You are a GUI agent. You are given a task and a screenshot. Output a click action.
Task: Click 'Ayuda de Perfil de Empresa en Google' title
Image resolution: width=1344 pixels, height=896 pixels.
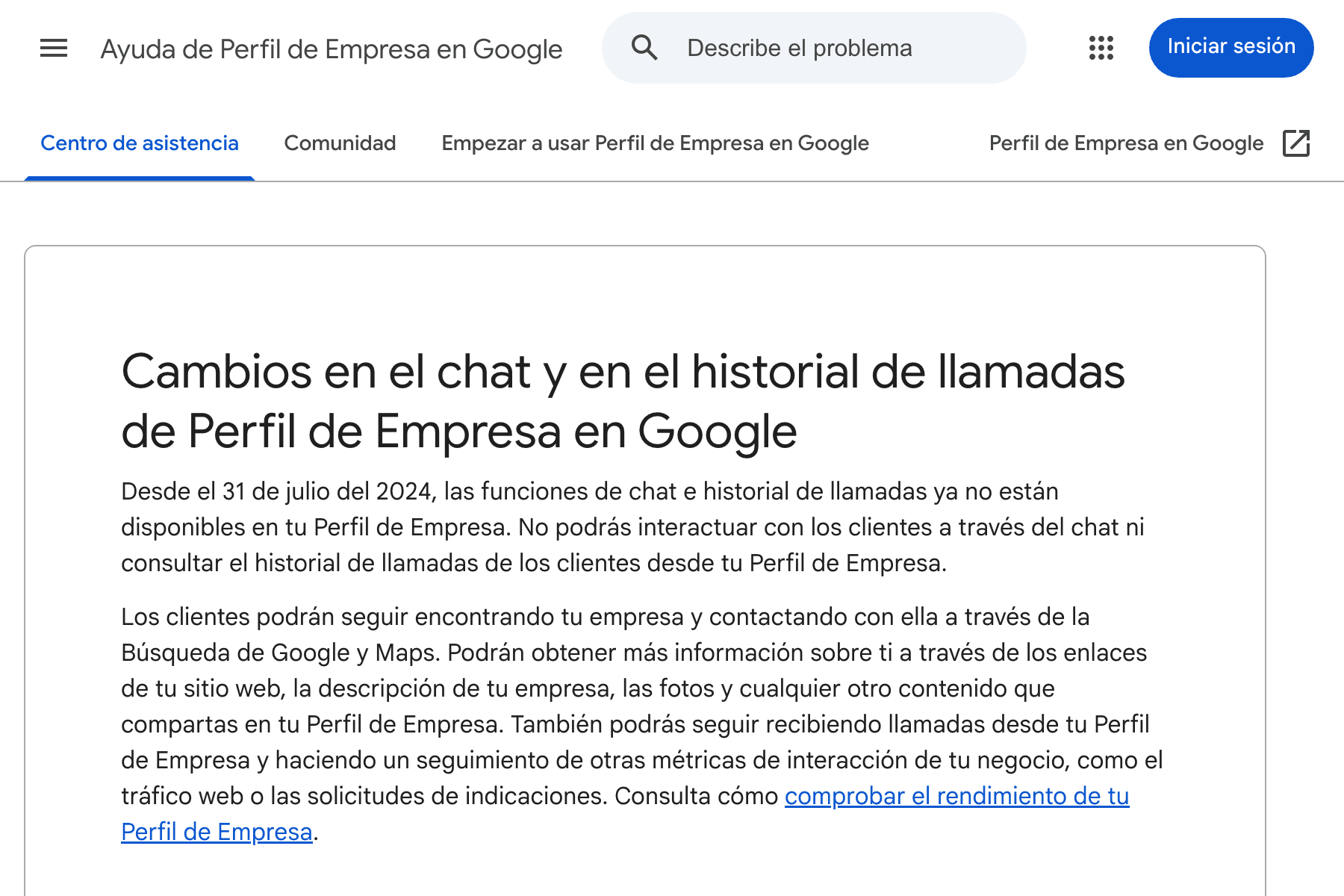click(332, 49)
